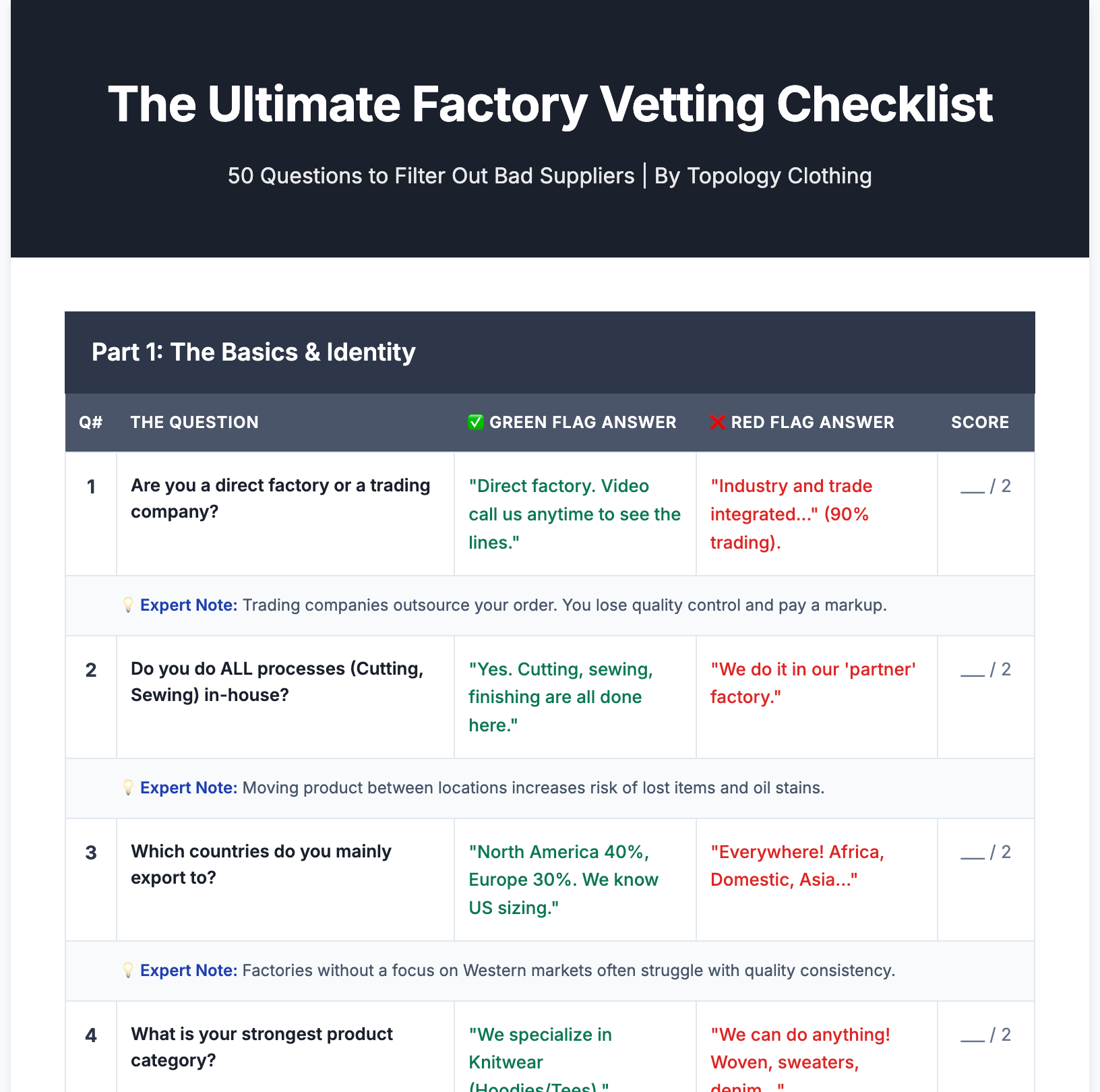This screenshot has height=1092, width=1100.
Task: Click THE QUESTION column header
Action: tap(194, 423)
